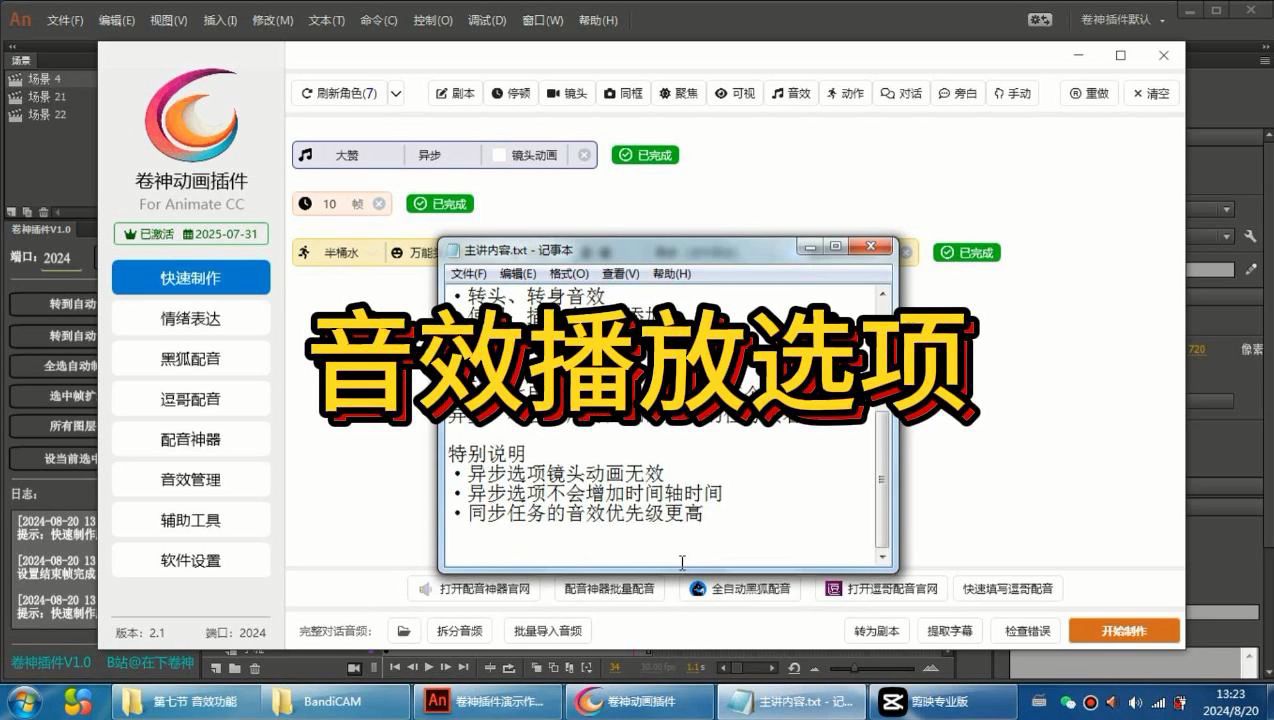The width and height of the screenshot is (1274, 720).
Task: Enable the 镜头动画 checkbox
Action: tap(498, 155)
